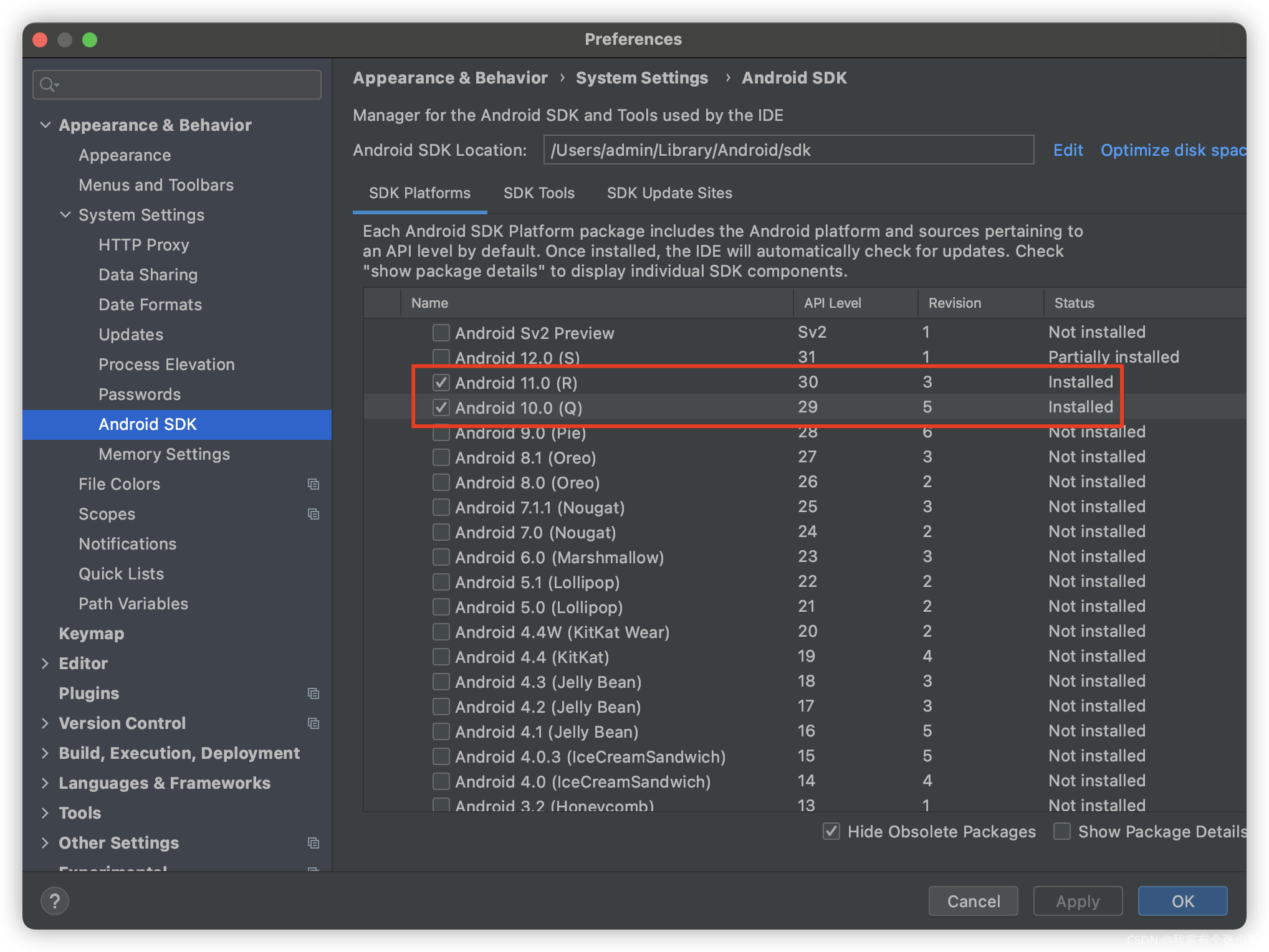Image resolution: width=1269 pixels, height=952 pixels.
Task: Click the copy-settings icon next to File Colors
Action: (x=314, y=484)
